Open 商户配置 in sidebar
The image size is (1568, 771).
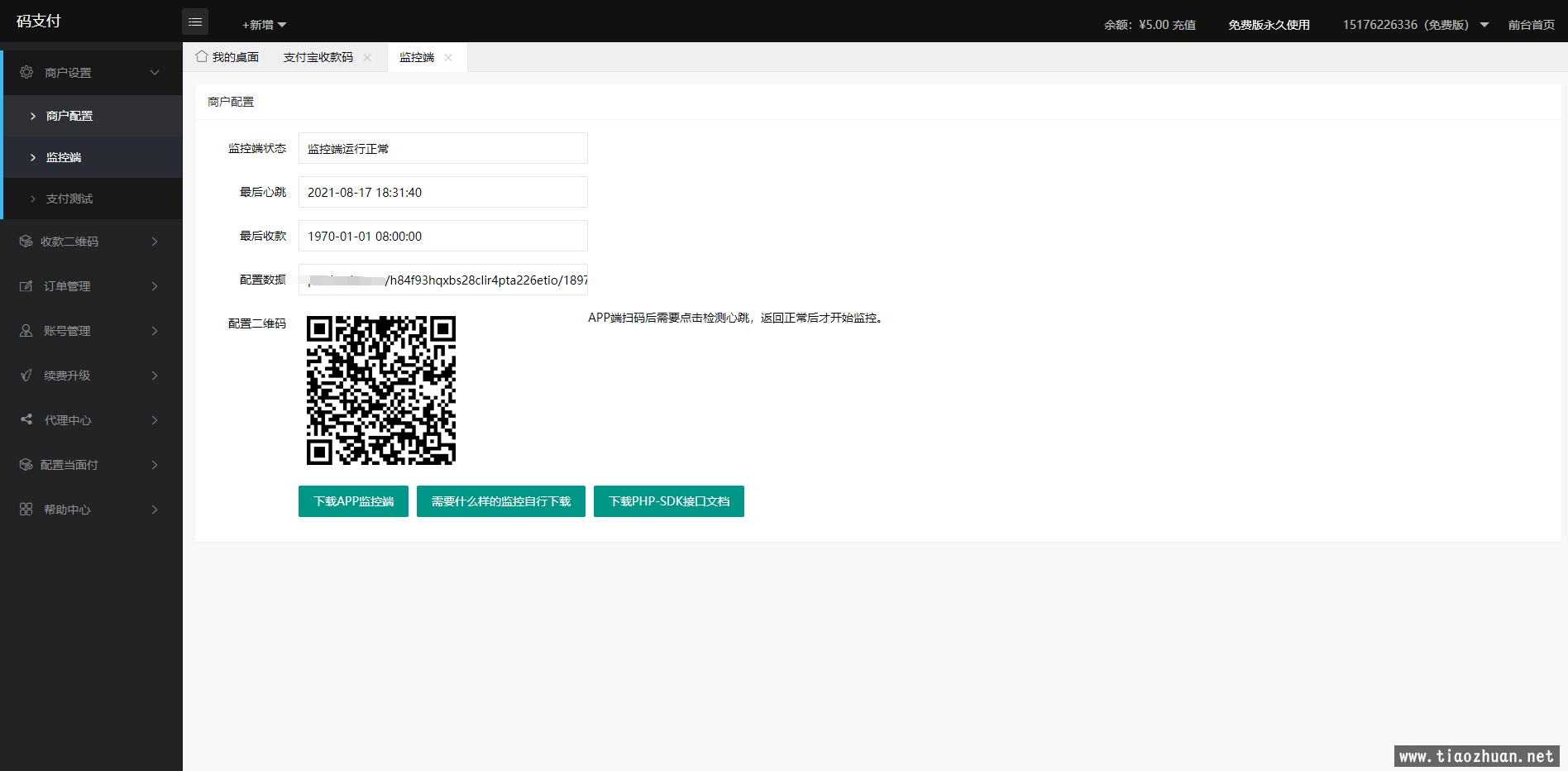[x=93, y=116]
